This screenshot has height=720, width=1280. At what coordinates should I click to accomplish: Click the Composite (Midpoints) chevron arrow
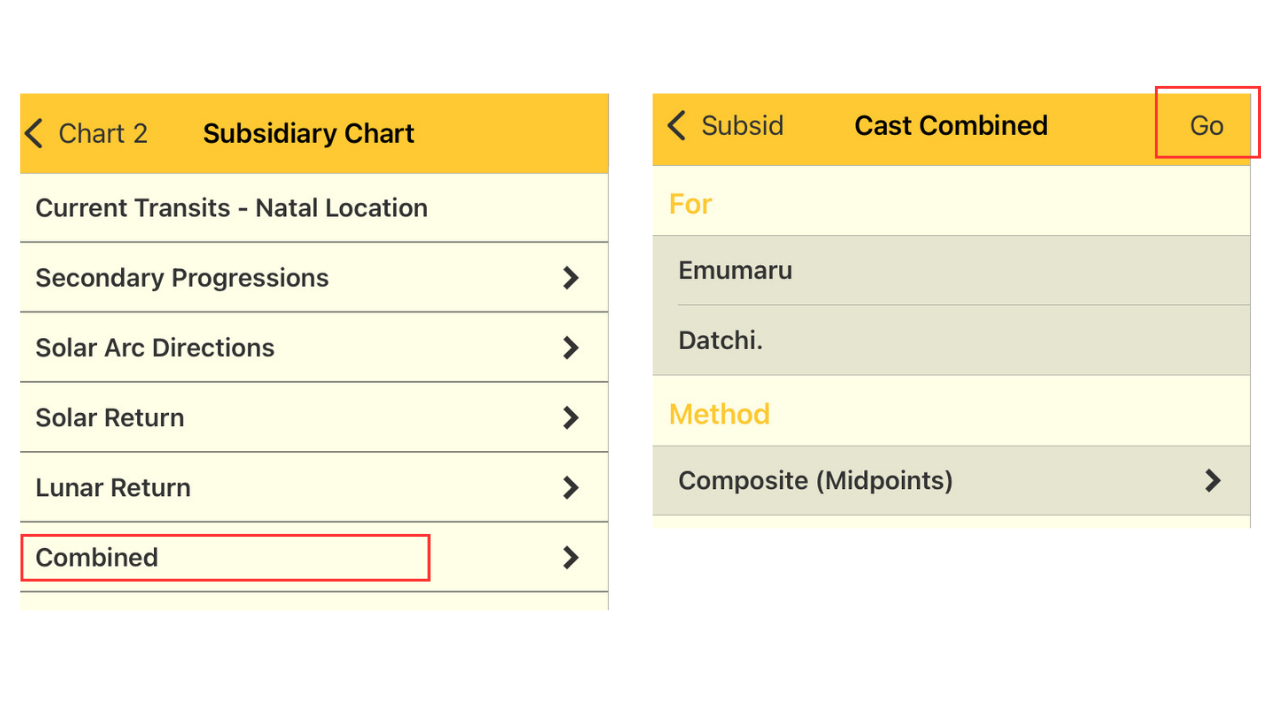(1213, 481)
